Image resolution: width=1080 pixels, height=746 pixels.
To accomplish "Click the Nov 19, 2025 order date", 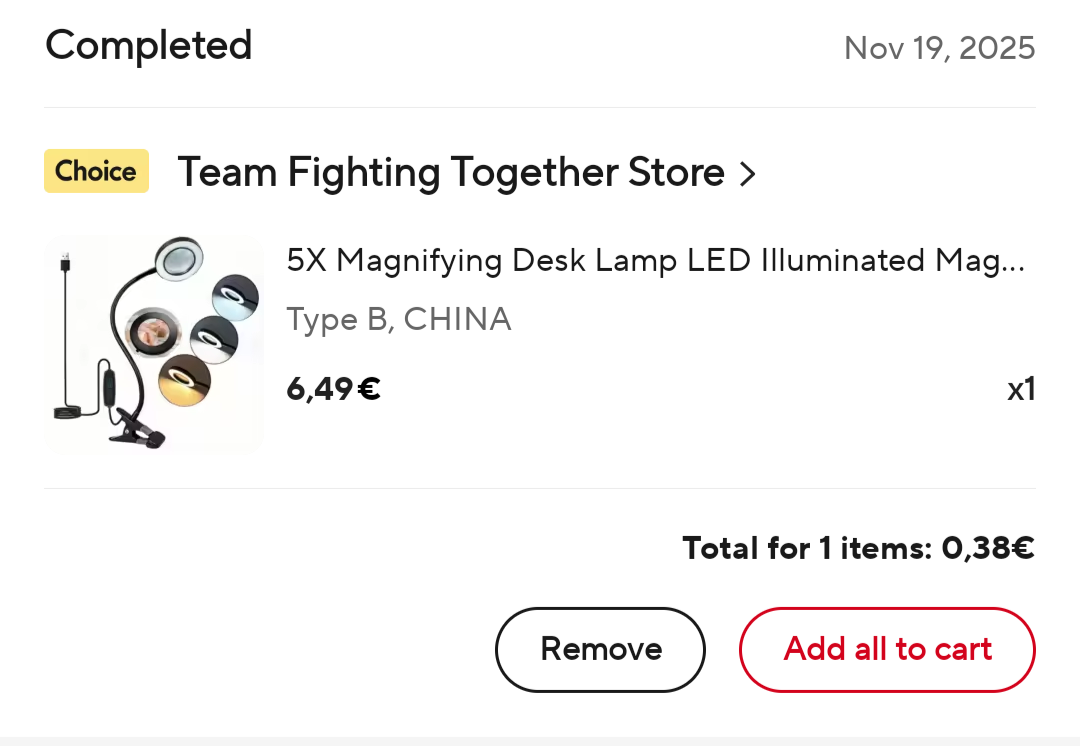I will [x=939, y=48].
